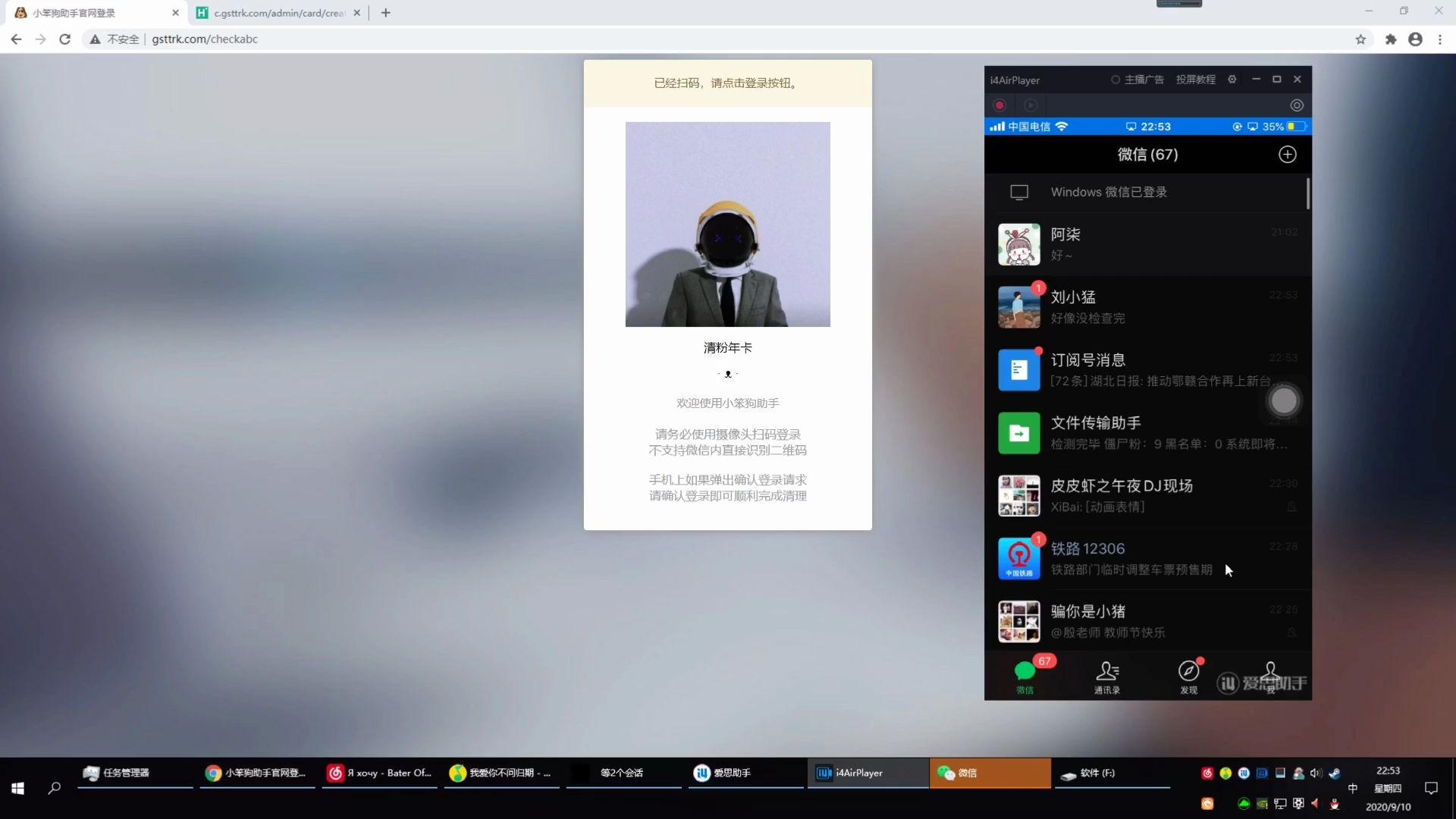1456x819 pixels.
Task: Open Windows Start menu
Action: click(18, 789)
